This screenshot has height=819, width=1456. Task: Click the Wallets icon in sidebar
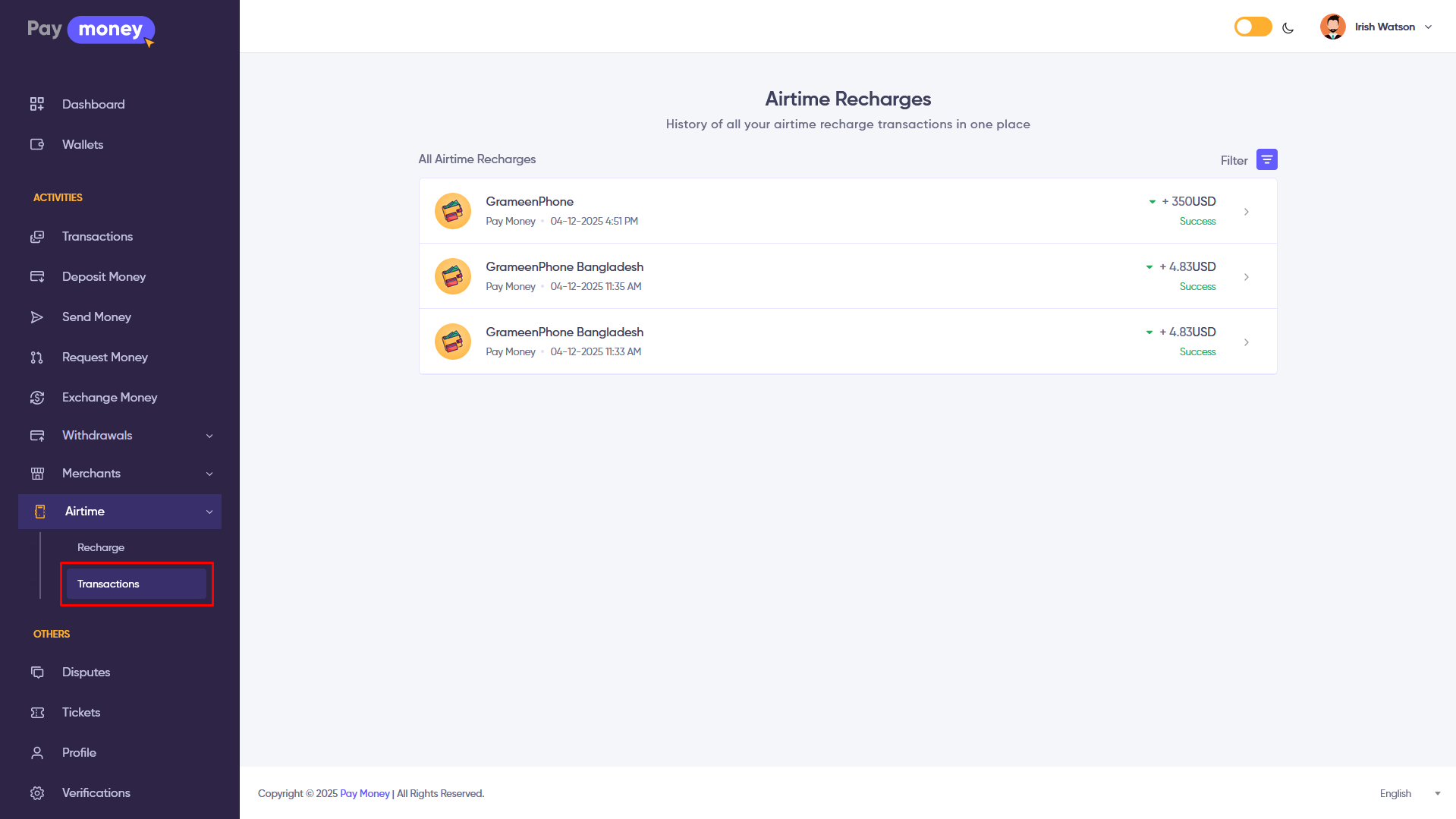point(37,144)
